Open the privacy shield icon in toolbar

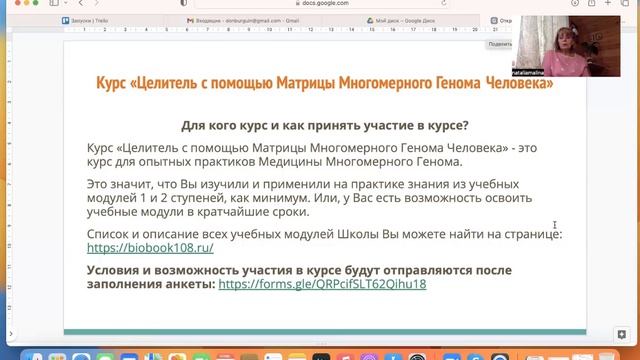184,3
